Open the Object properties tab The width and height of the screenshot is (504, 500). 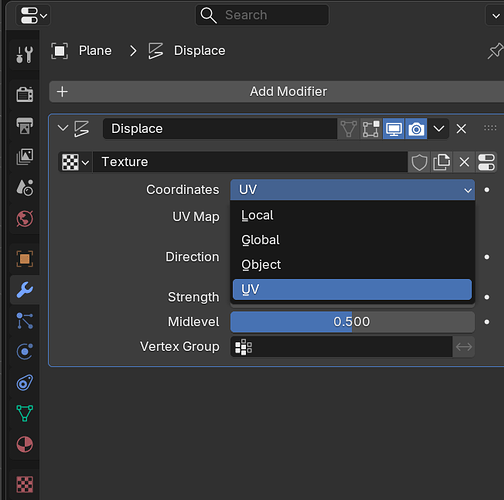point(25,259)
